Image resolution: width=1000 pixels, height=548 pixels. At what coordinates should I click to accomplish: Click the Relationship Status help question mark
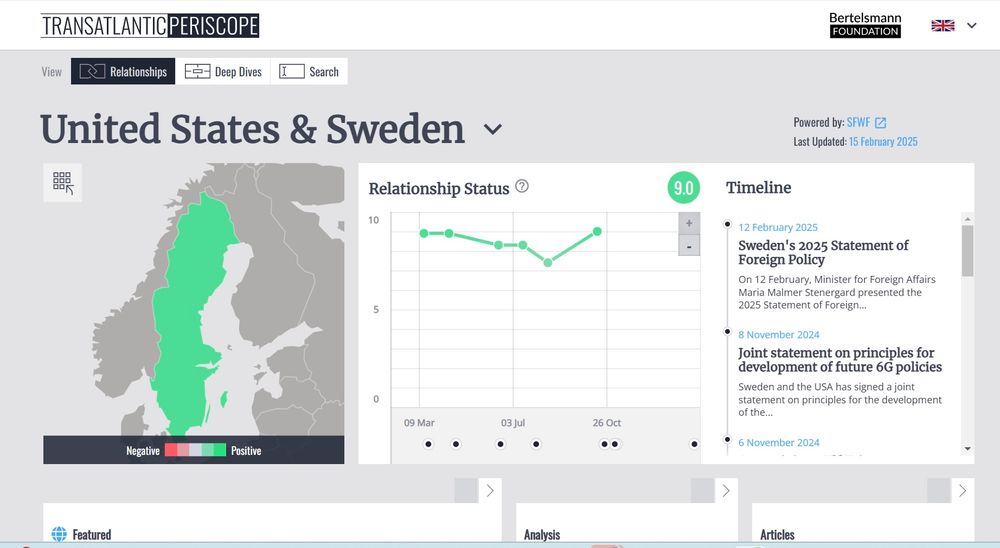click(522, 186)
